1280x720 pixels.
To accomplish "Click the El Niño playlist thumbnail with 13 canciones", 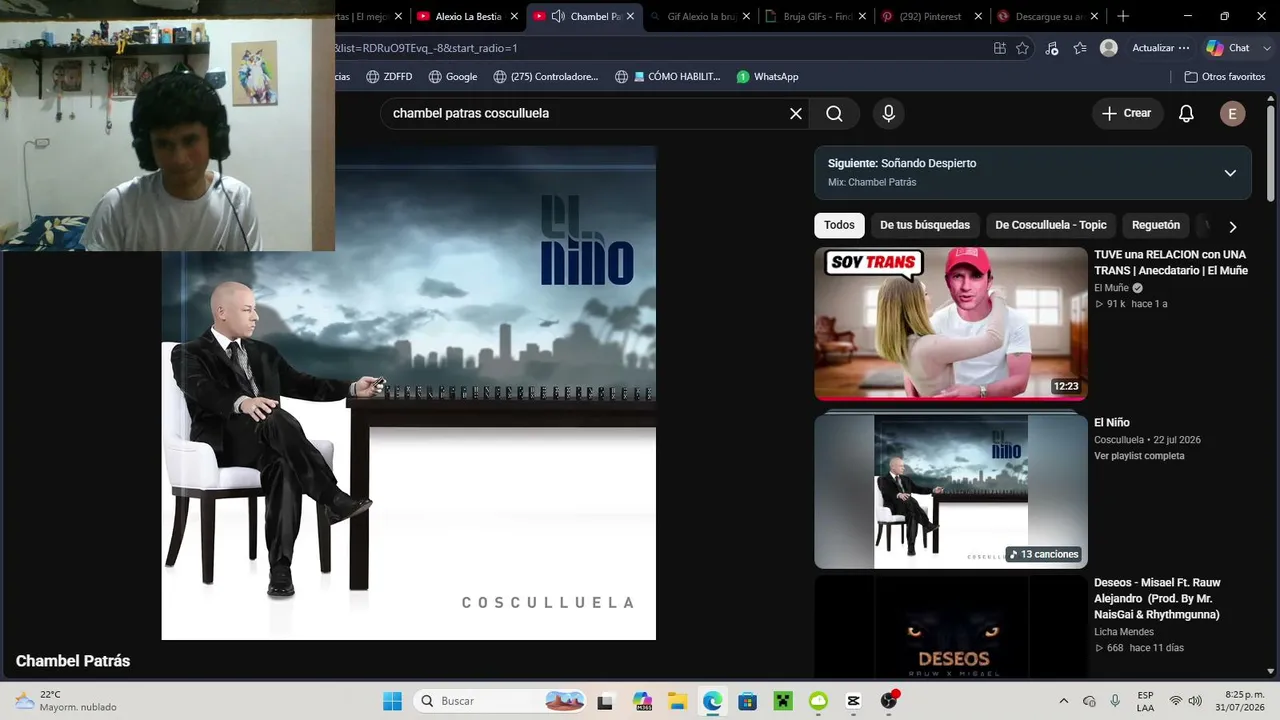I will (x=951, y=491).
